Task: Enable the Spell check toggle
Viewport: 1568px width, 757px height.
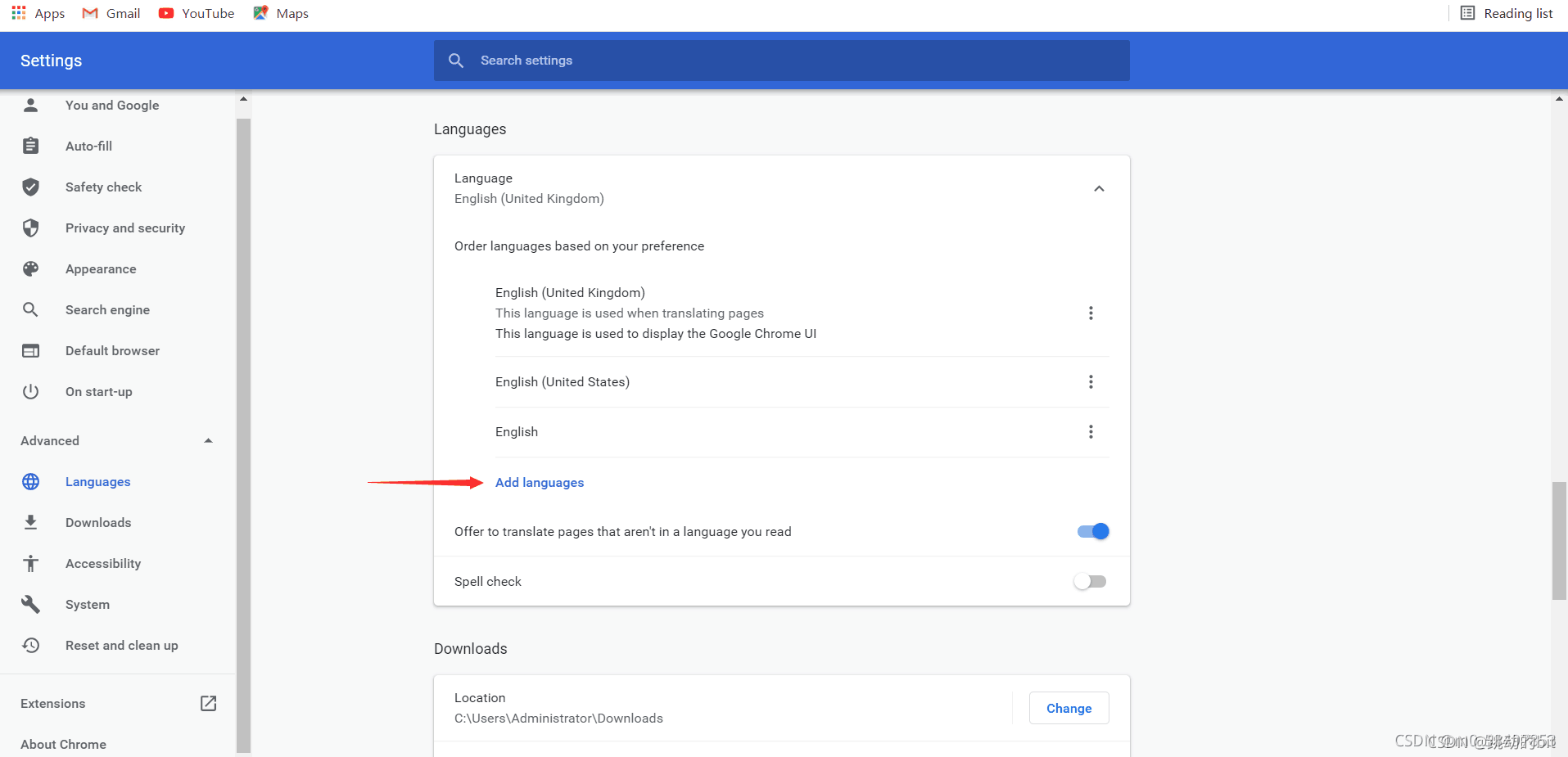Action: click(1090, 582)
